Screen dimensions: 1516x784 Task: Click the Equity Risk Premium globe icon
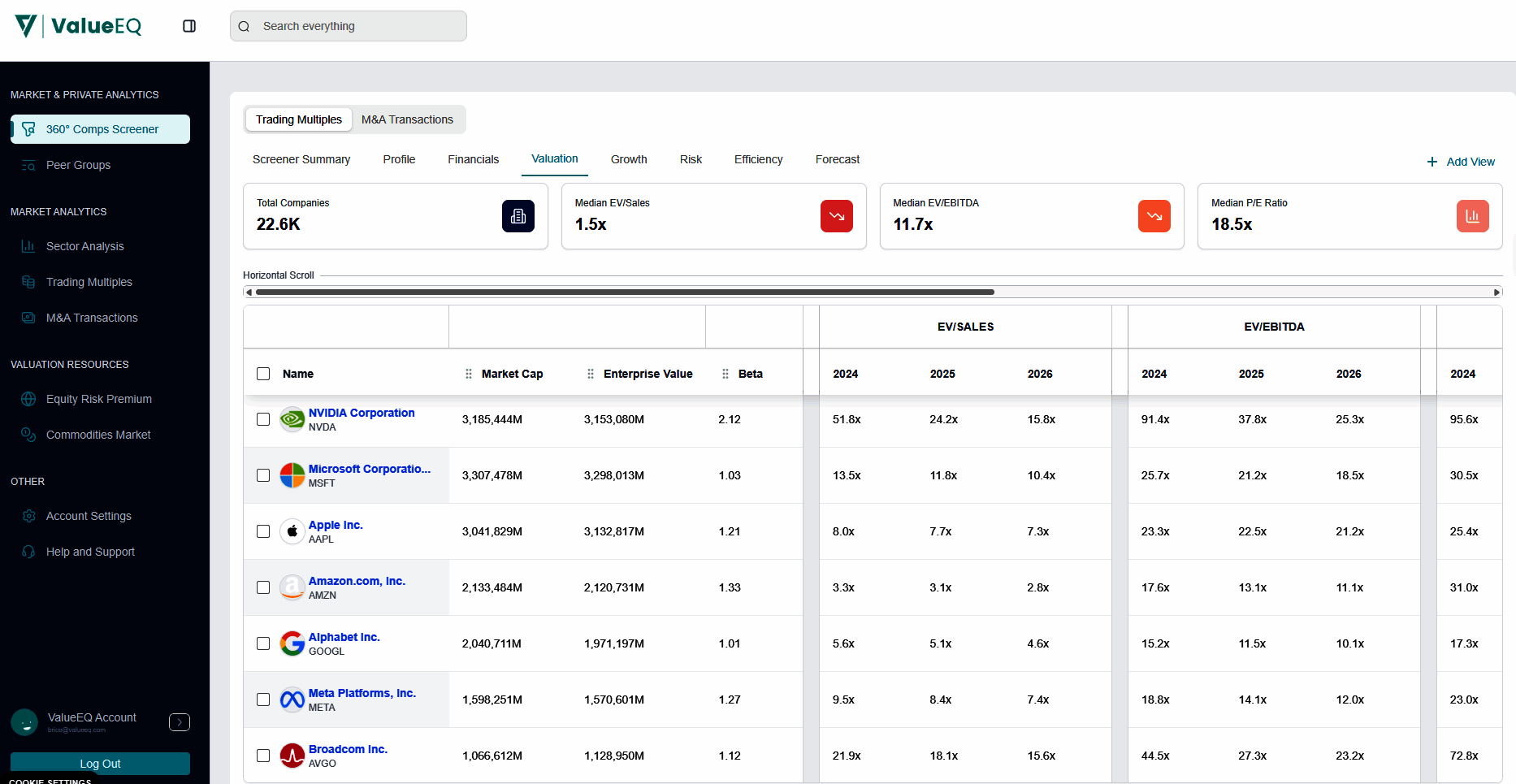[x=28, y=399]
